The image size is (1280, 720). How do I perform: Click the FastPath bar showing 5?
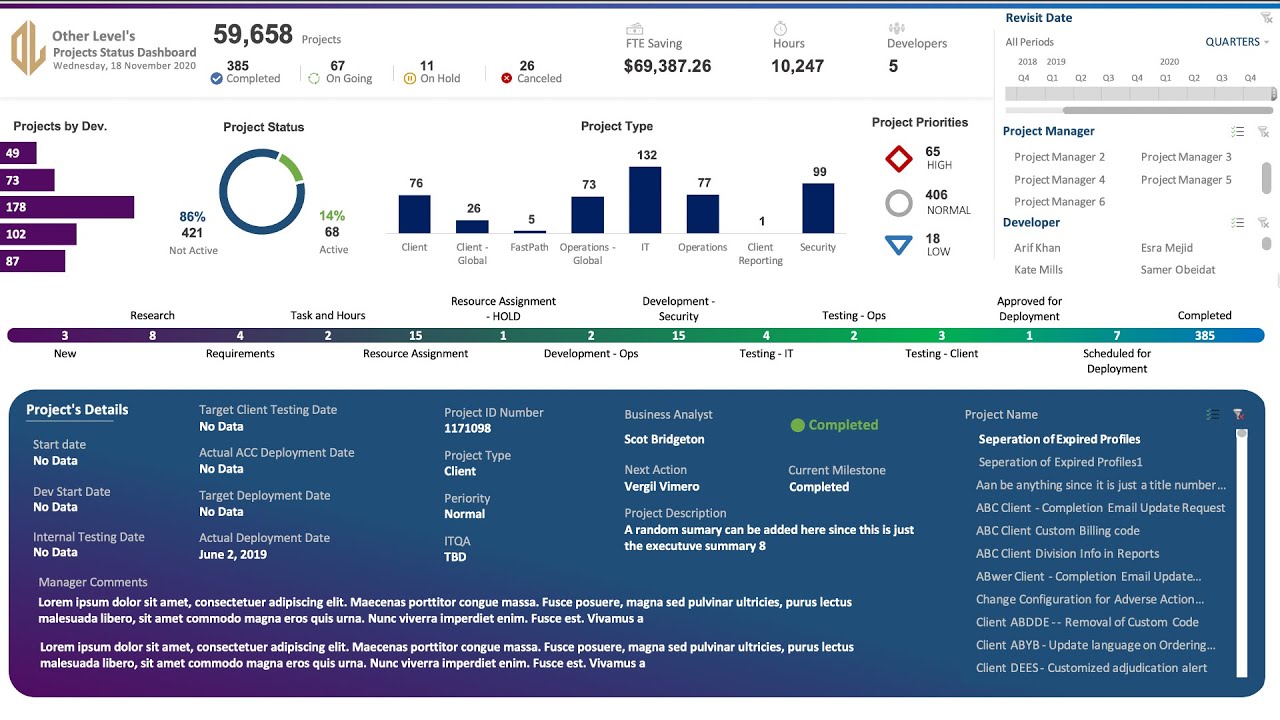pyautogui.click(x=530, y=232)
